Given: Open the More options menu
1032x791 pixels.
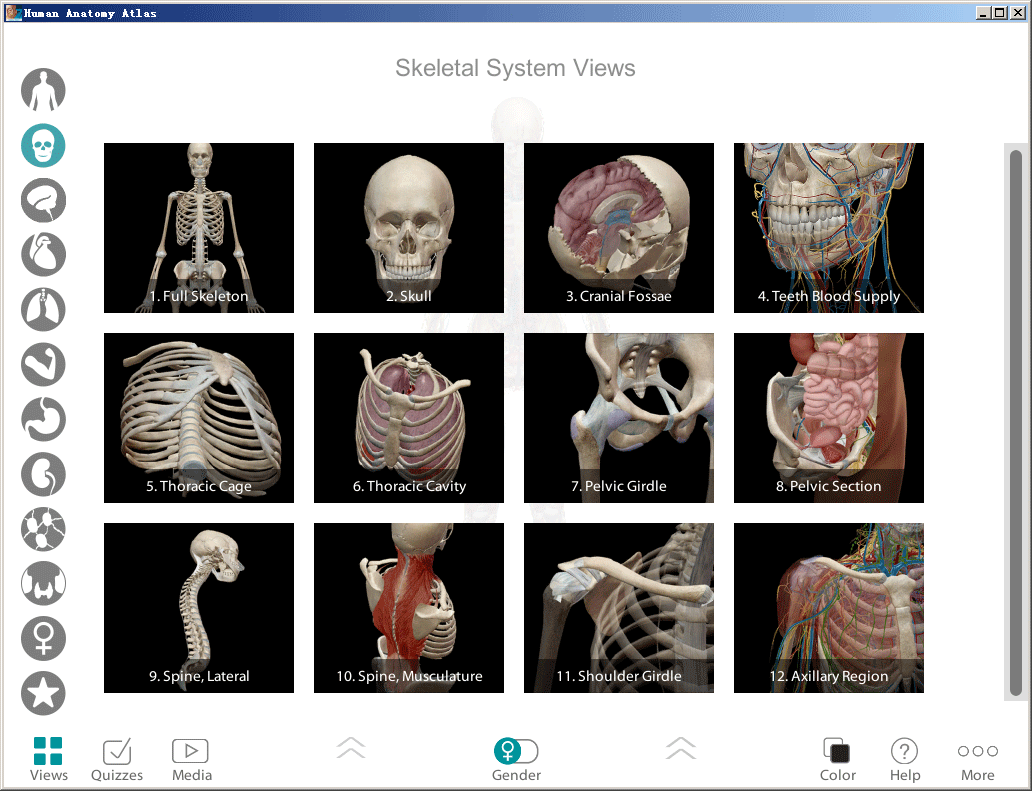Looking at the screenshot, I should click(977, 758).
